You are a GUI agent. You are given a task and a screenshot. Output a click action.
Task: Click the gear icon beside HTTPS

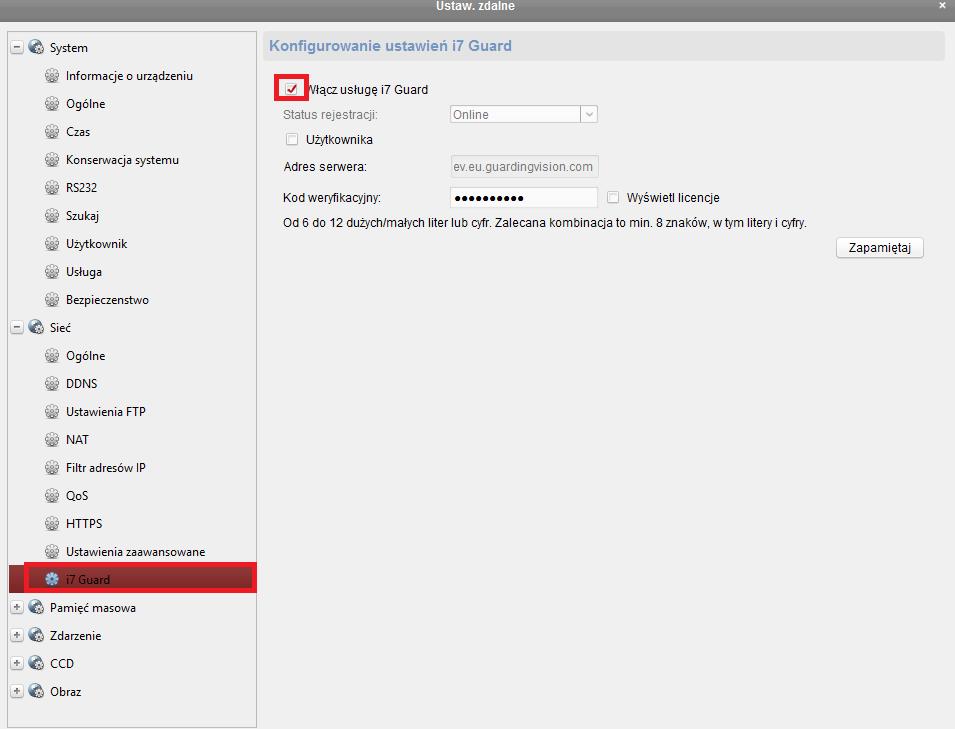(x=52, y=524)
